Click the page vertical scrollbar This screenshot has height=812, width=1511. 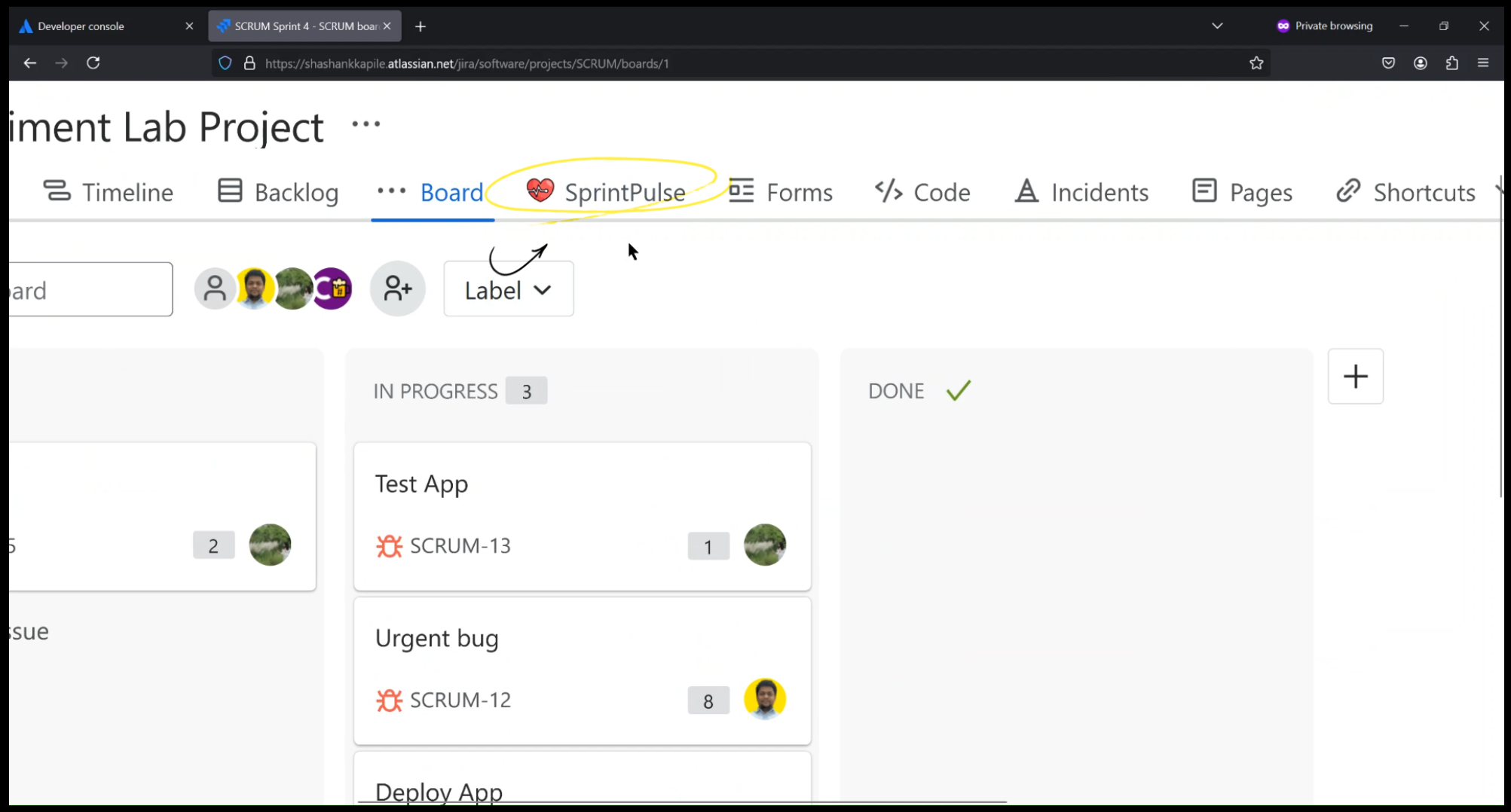1500,337
